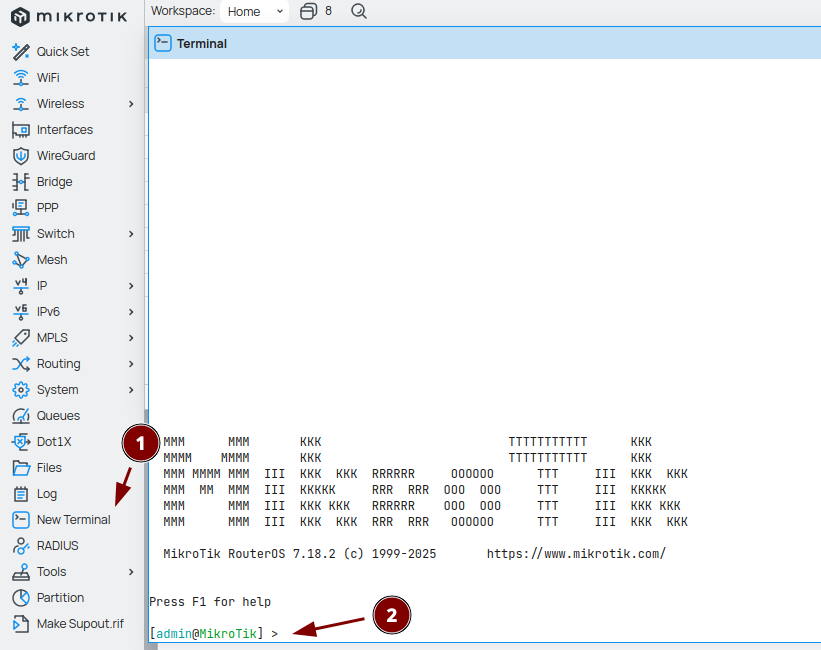Open the Workspace Home dropdown
The image size is (821, 650).
[255, 11]
